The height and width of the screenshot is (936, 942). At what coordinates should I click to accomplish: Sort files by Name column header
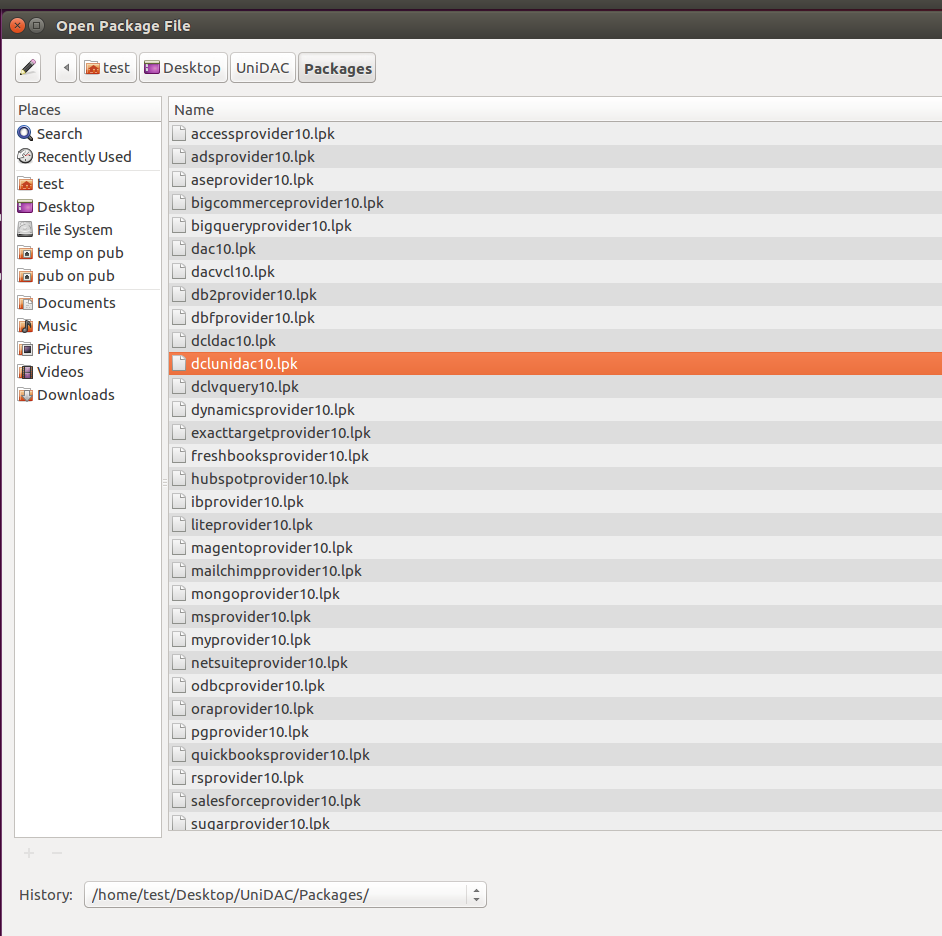coord(555,110)
